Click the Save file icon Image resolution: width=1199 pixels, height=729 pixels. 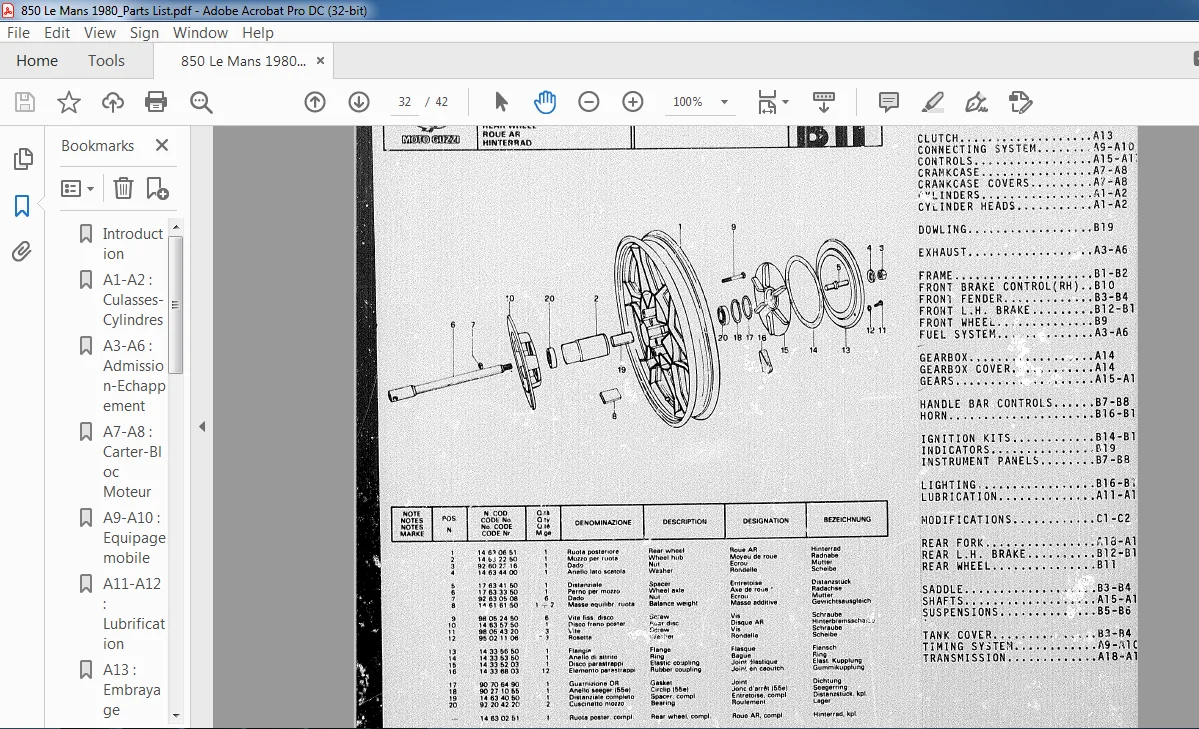click(x=25, y=102)
